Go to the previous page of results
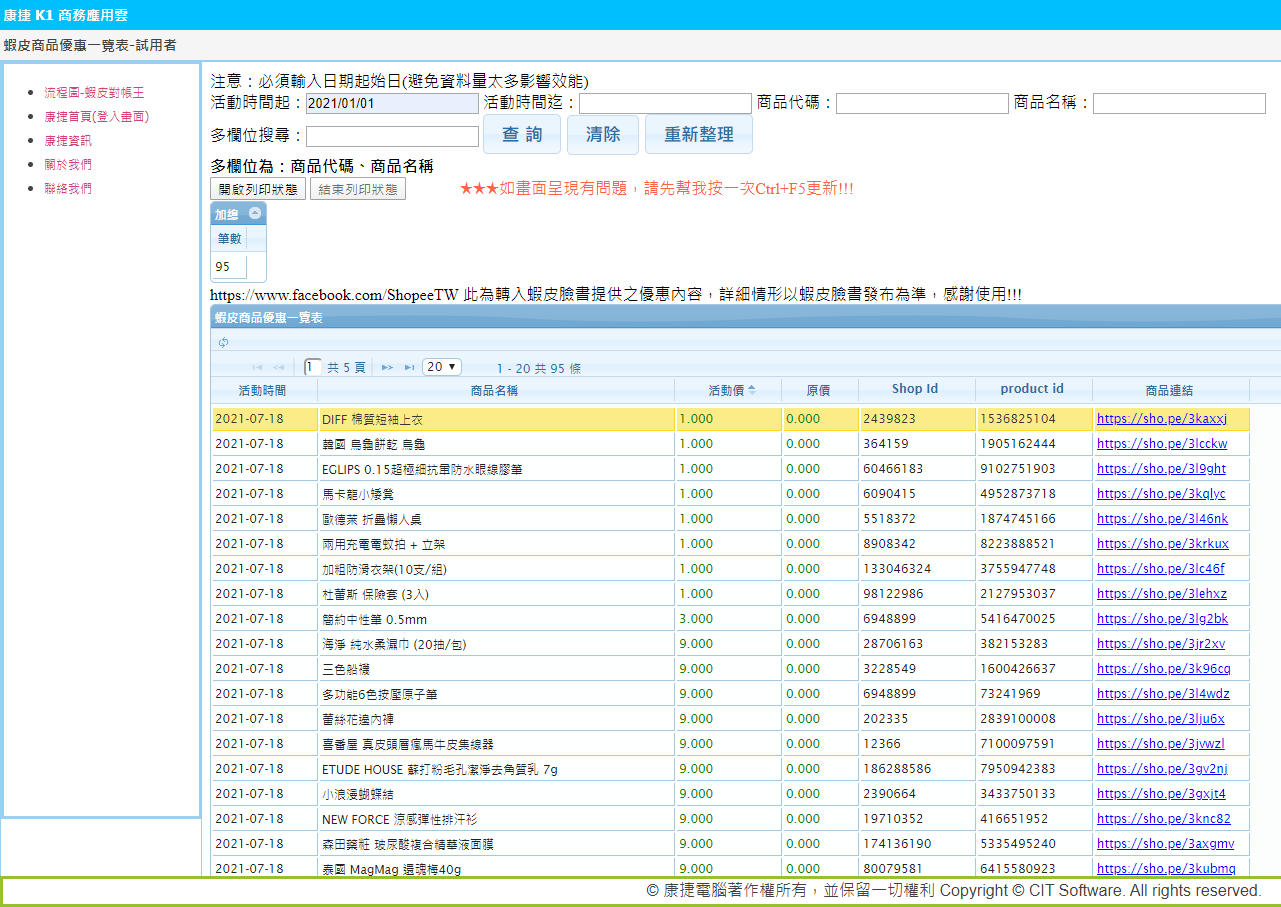The image size is (1281, 907). 278,368
